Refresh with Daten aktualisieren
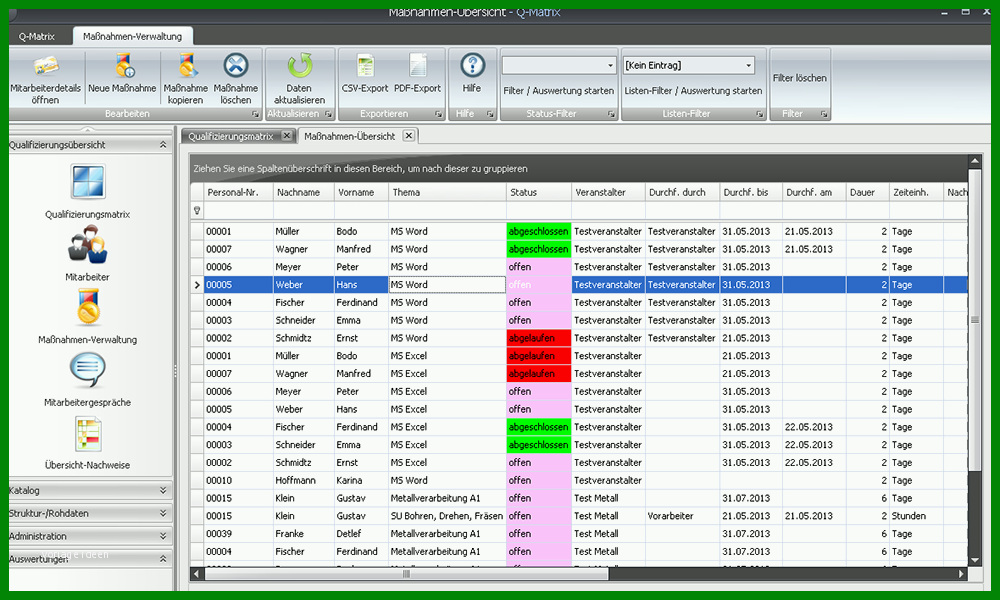This screenshot has height=600, width=1000. pyautogui.click(x=299, y=79)
